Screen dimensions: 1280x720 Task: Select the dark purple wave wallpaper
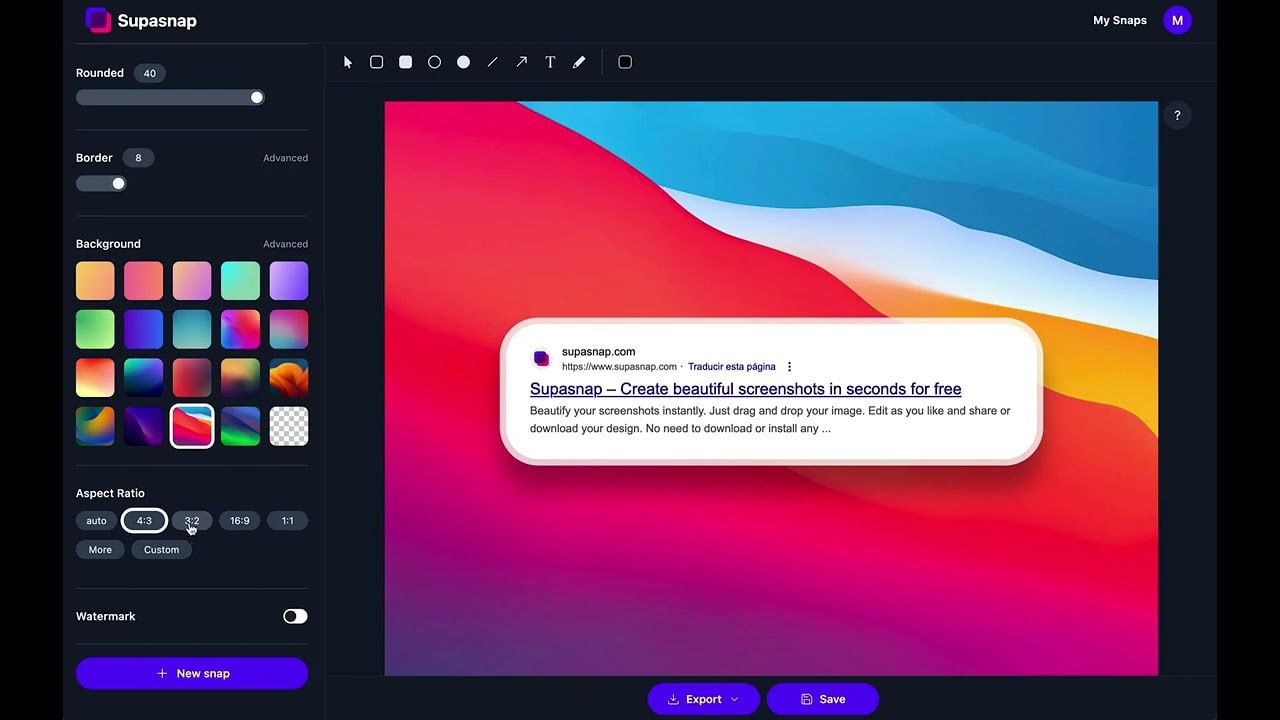143,426
